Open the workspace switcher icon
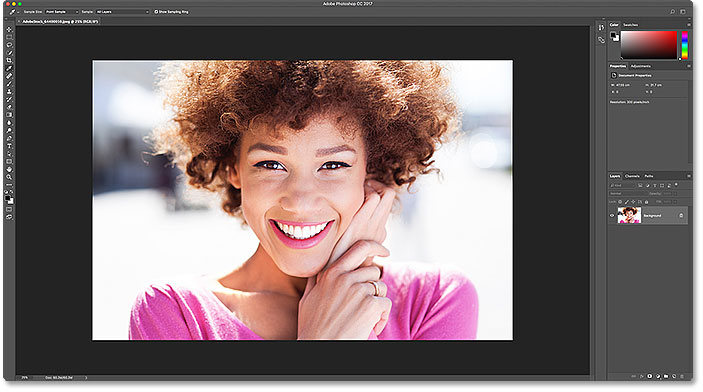Viewport: 703px width, 392px height. point(683,12)
